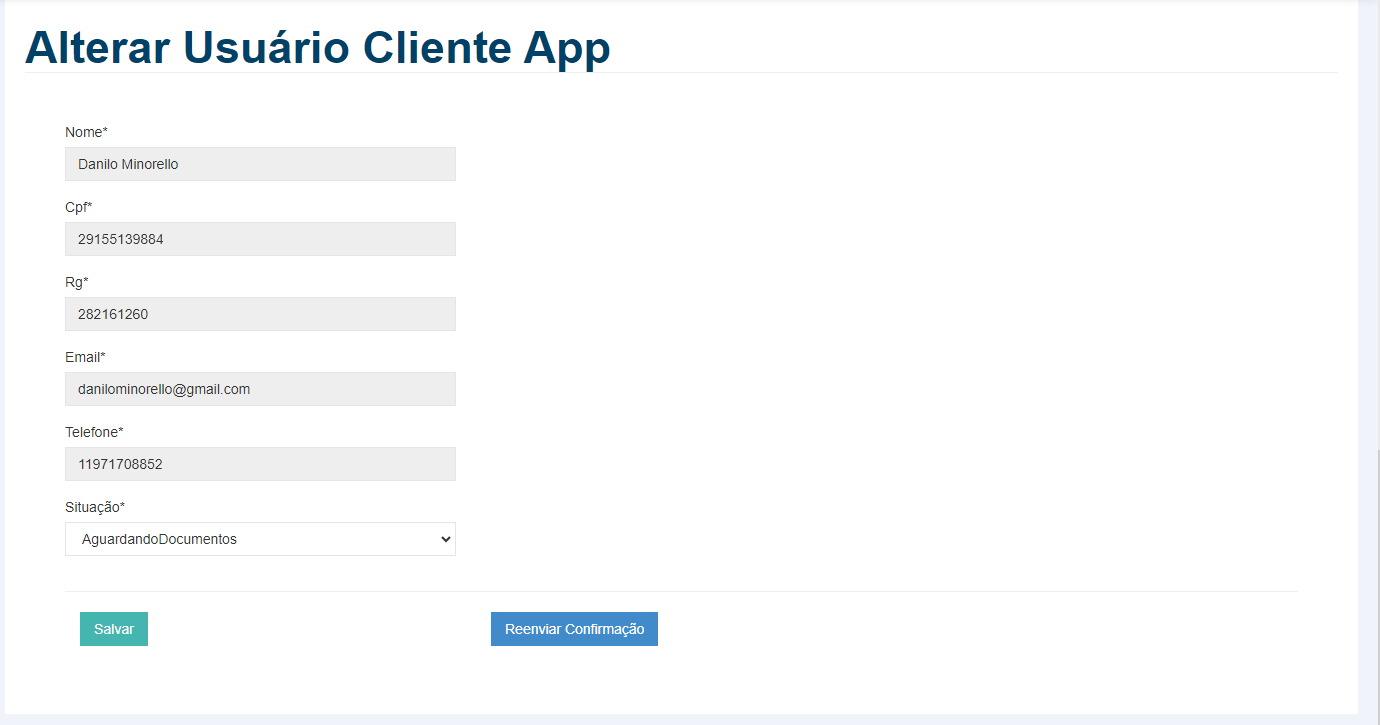The image size is (1380, 725).
Task: Click the Nome input field
Action: pyautogui.click(x=260, y=164)
